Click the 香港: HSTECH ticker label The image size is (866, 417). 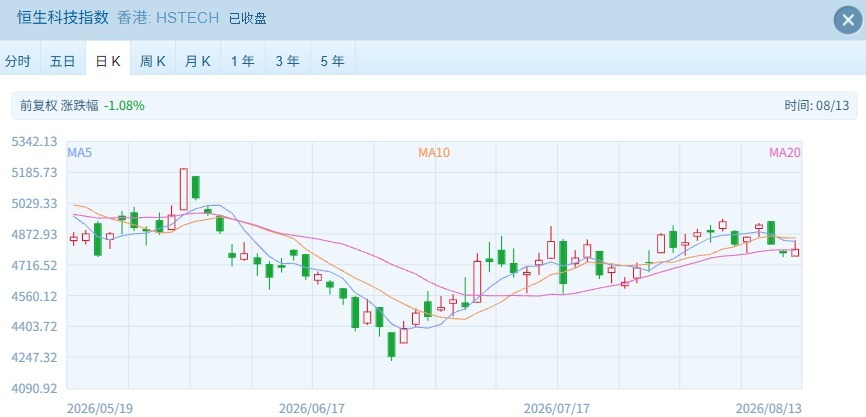168,18
